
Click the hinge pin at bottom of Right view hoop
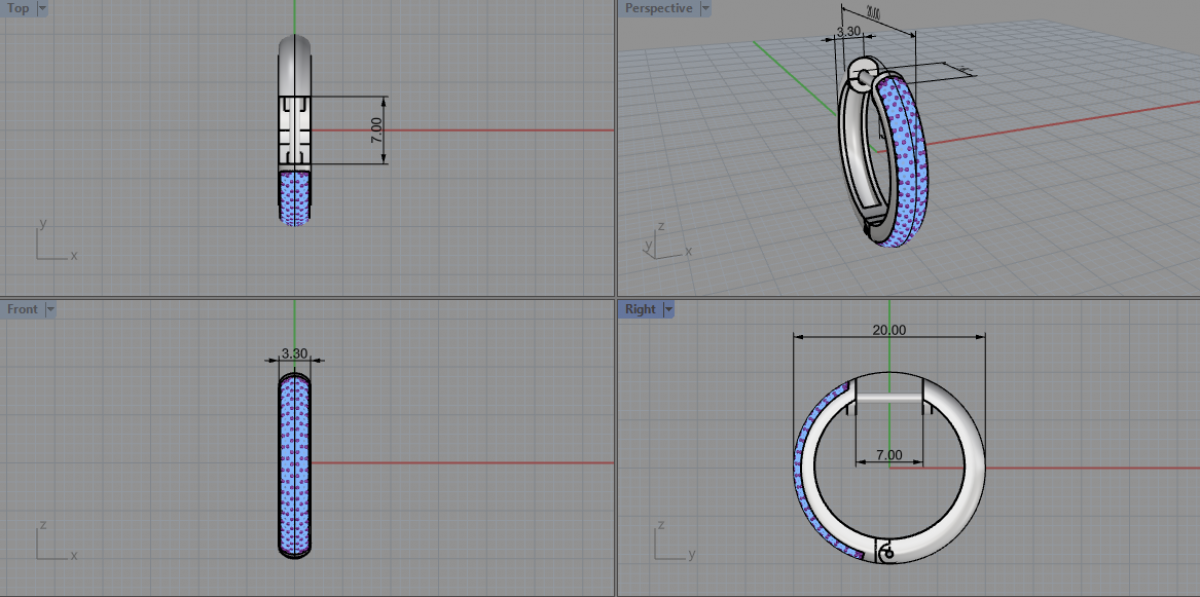[x=888, y=552]
